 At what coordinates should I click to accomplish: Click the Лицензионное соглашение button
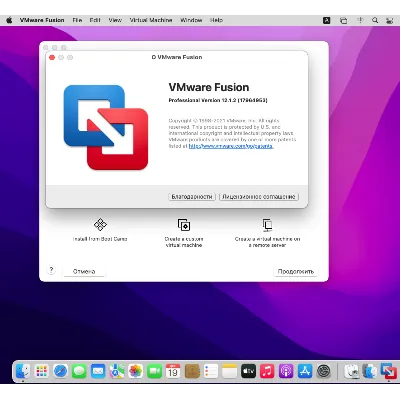pos(259,197)
